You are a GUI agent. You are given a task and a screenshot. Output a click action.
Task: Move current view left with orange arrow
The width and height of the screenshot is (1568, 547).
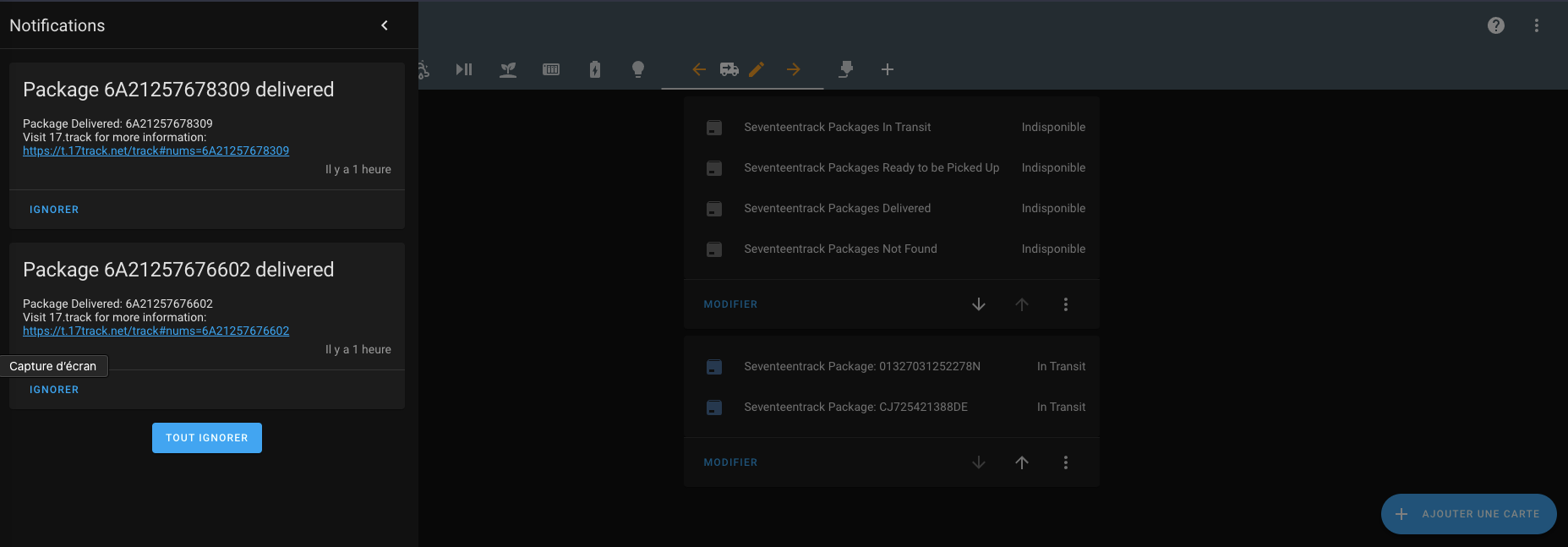(x=699, y=69)
